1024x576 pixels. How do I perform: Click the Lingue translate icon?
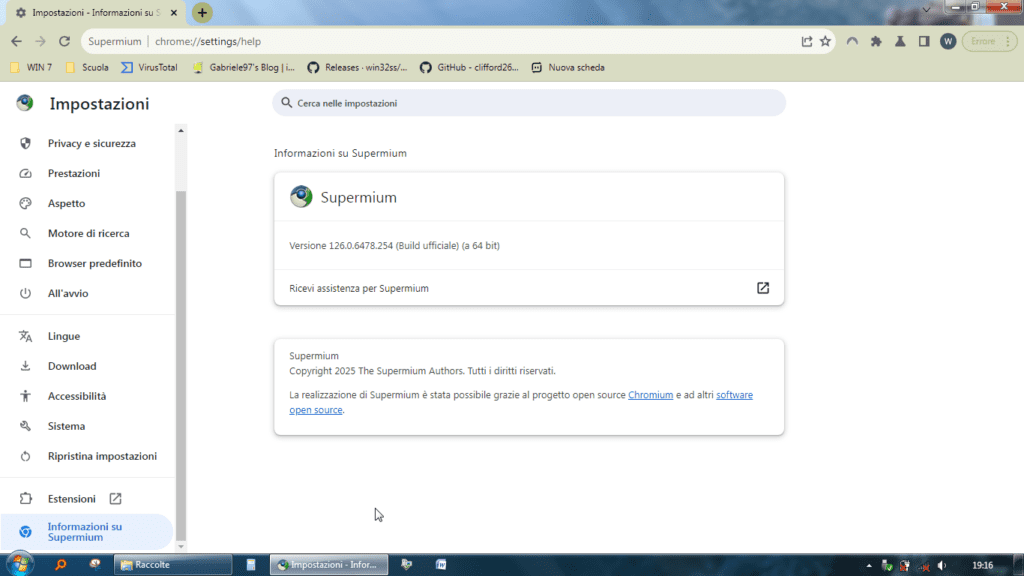(25, 336)
